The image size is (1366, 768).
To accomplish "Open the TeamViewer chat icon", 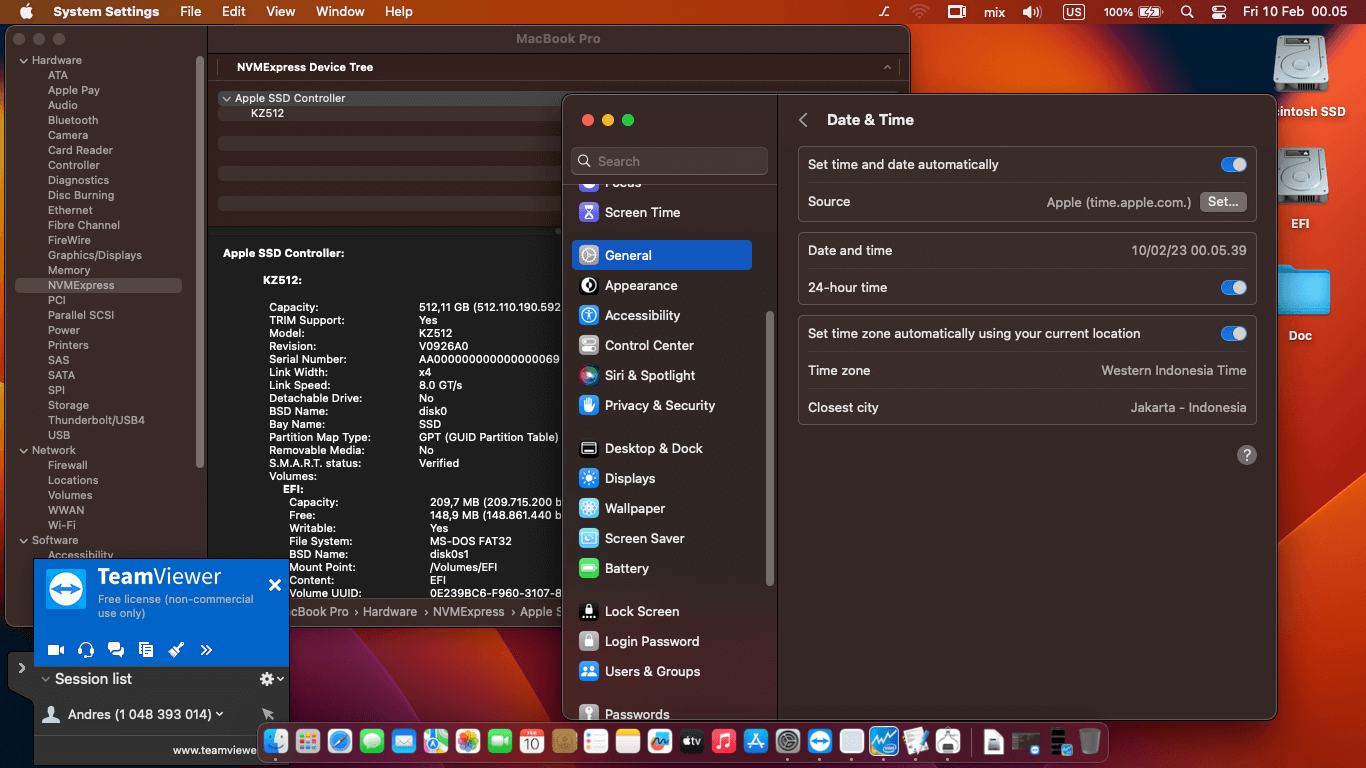I will pyautogui.click(x=116, y=650).
